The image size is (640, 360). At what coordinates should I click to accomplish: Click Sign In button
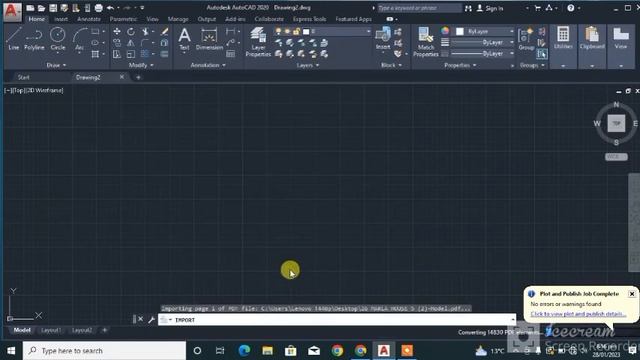[x=490, y=8]
